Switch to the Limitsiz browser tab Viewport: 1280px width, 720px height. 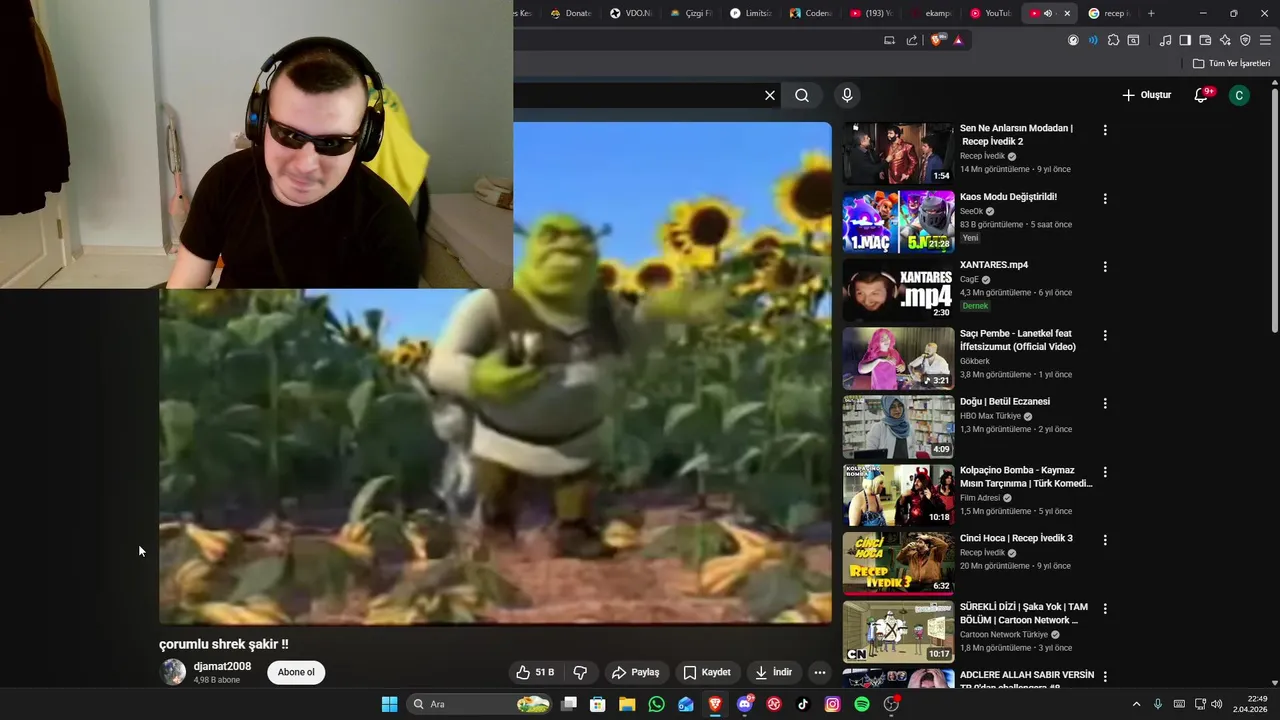click(750, 13)
